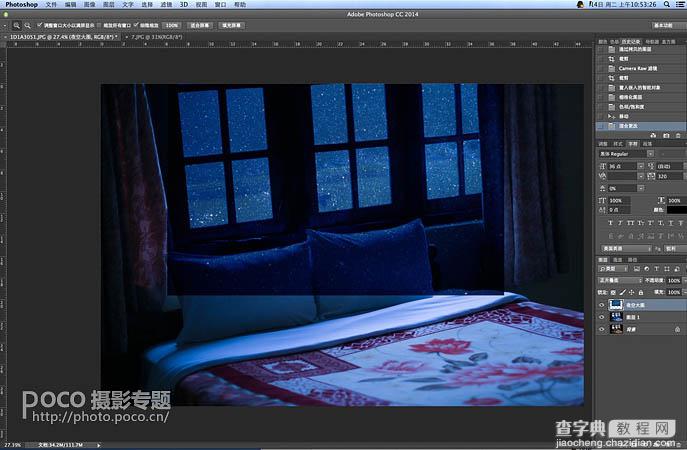Apply small caps text style
The image size is (687, 450).
(641, 223)
